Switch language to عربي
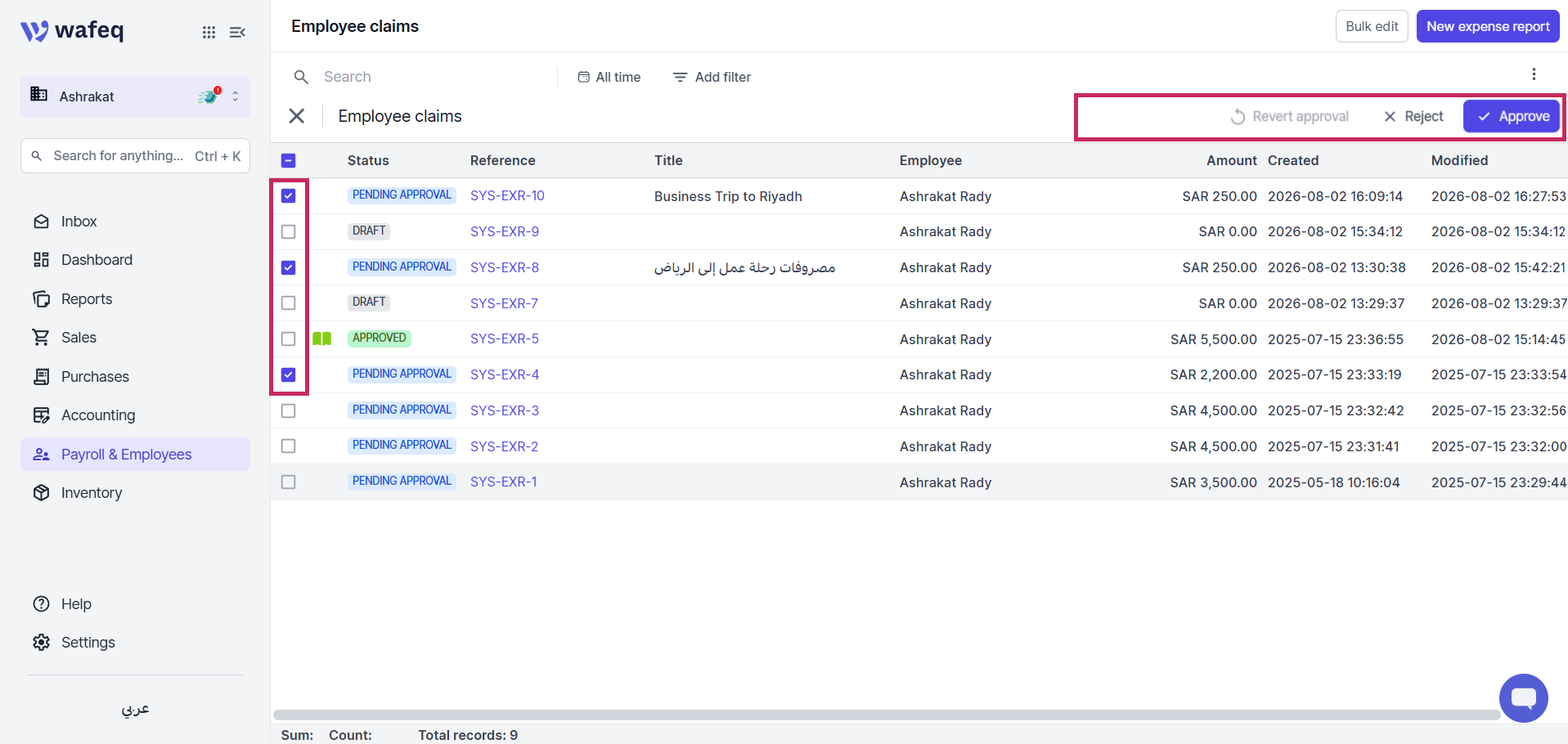1568x744 pixels. tap(135, 709)
